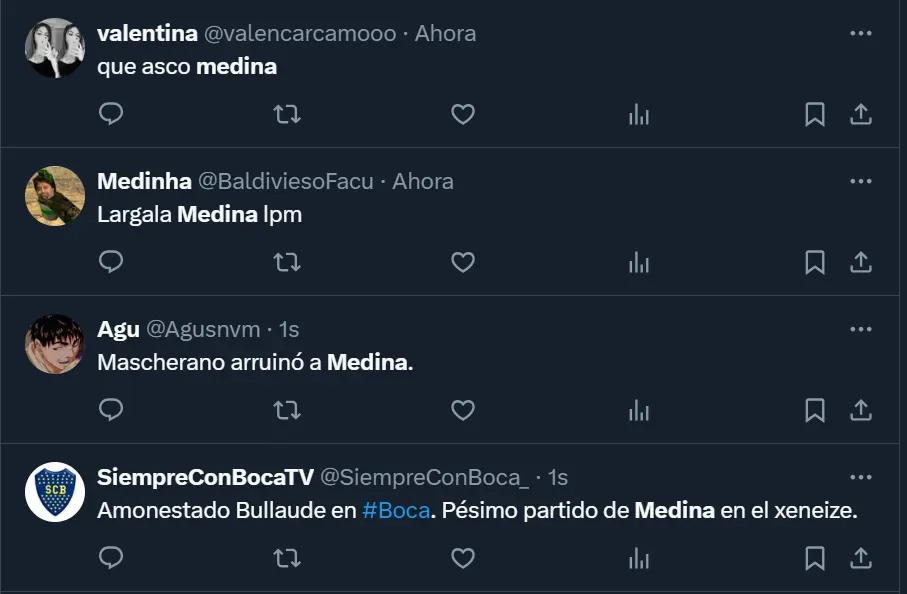
Task: Open more options on valentina's tweet
Action: coord(860,33)
